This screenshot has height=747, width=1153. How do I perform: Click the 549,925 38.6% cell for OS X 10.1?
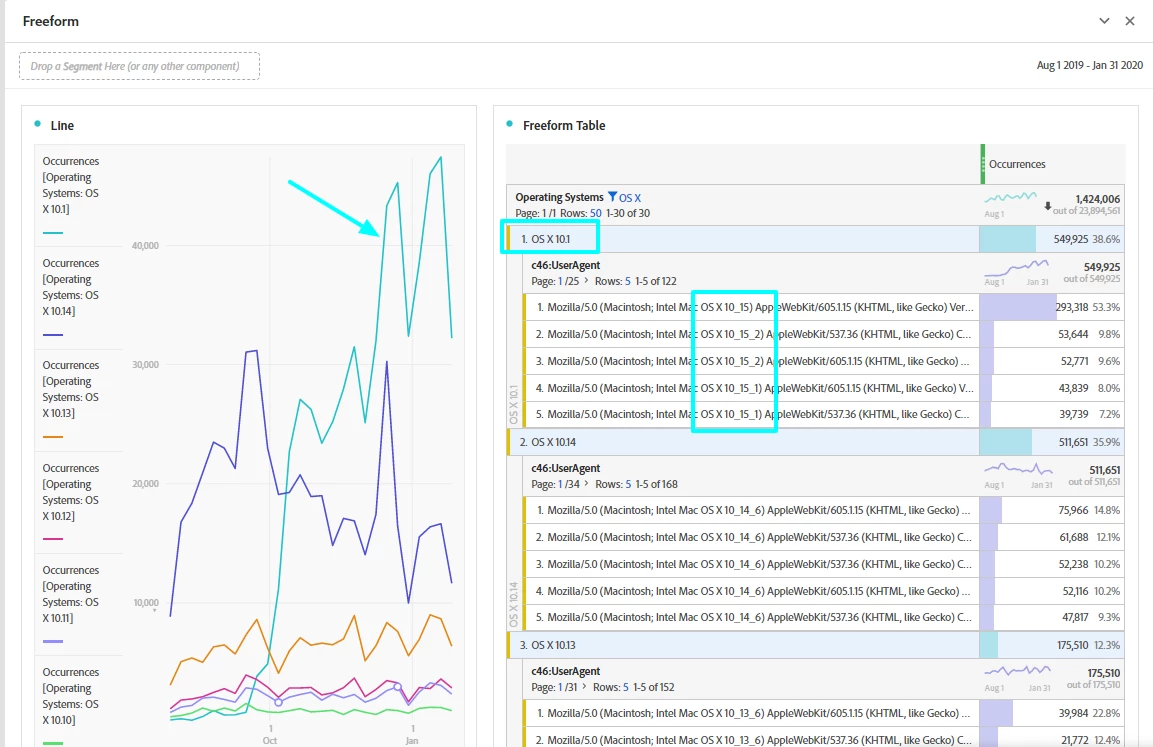click(1052, 239)
